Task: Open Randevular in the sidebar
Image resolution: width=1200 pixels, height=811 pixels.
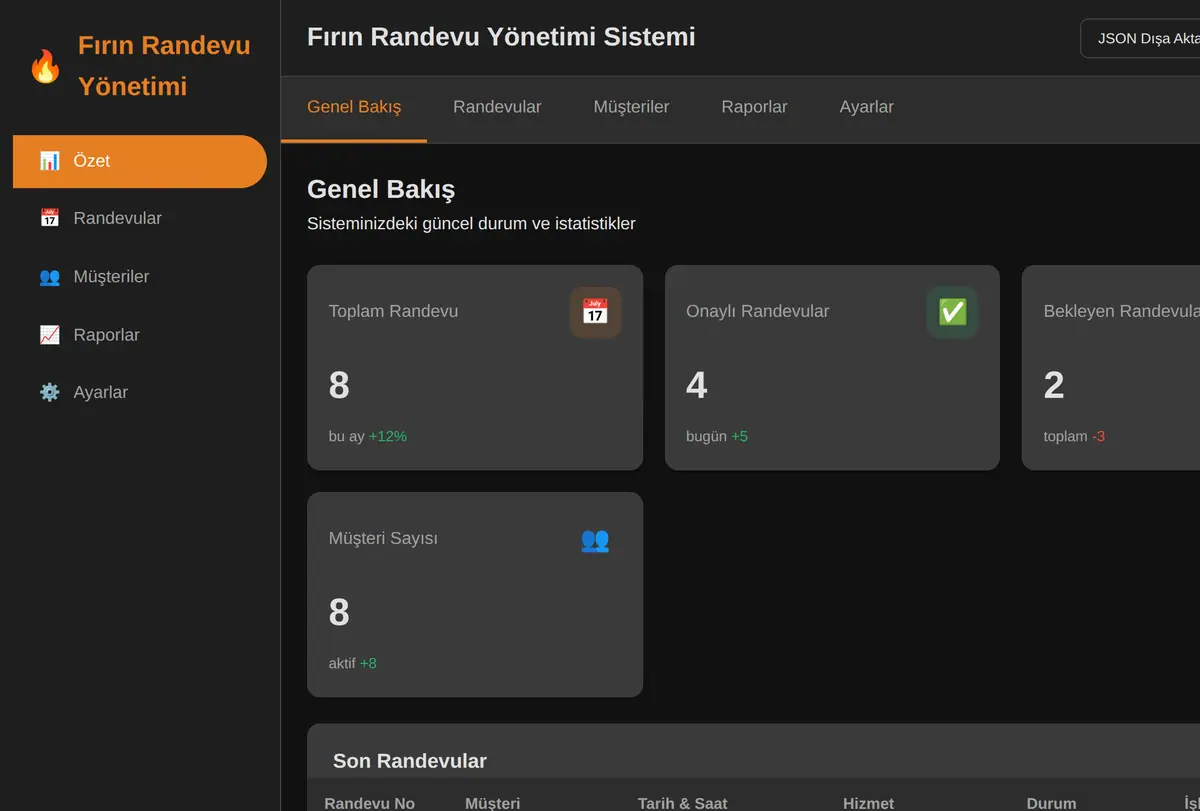Action: (140, 218)
